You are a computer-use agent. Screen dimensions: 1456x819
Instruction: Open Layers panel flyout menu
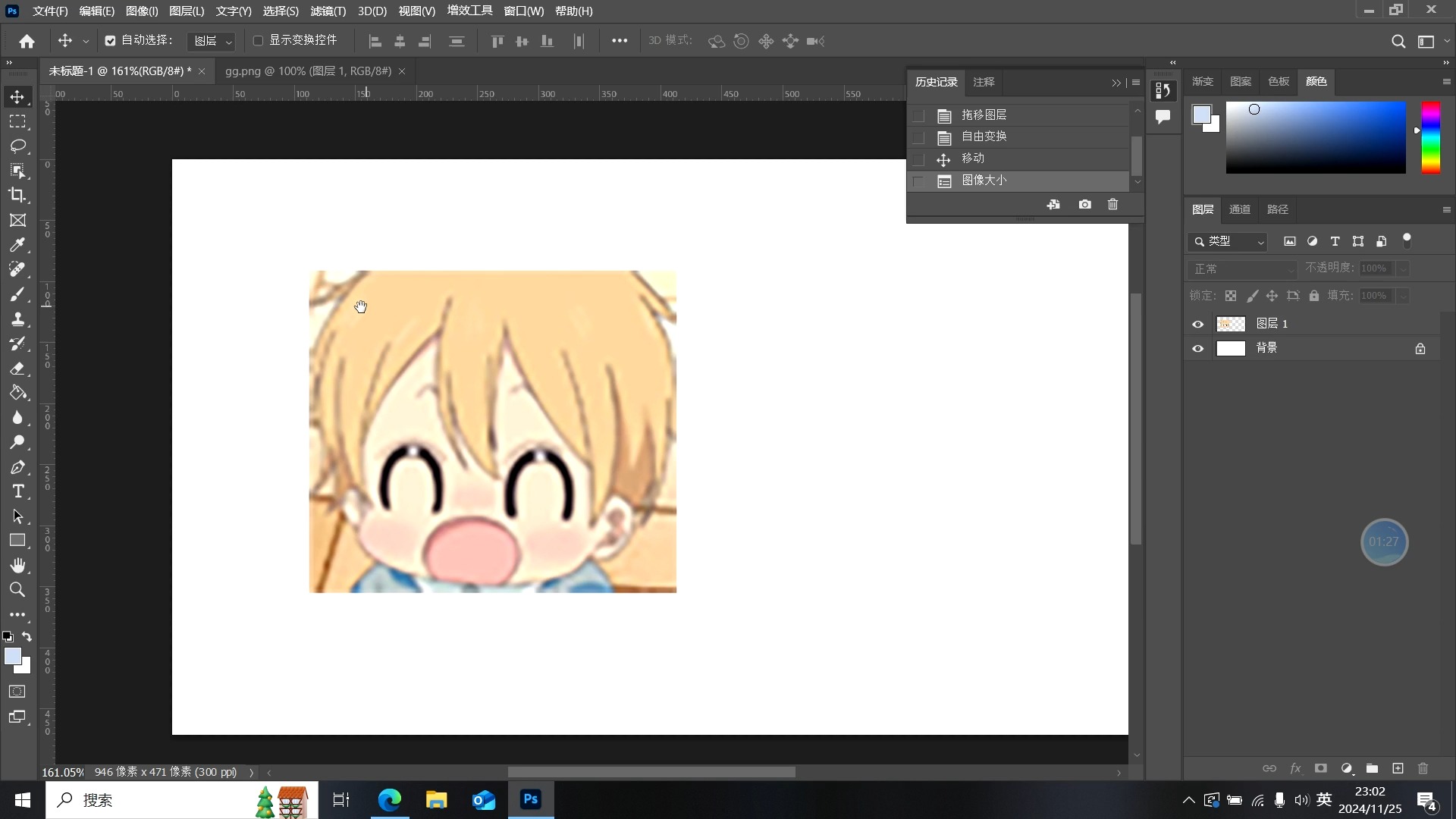tap(1446, 209)
